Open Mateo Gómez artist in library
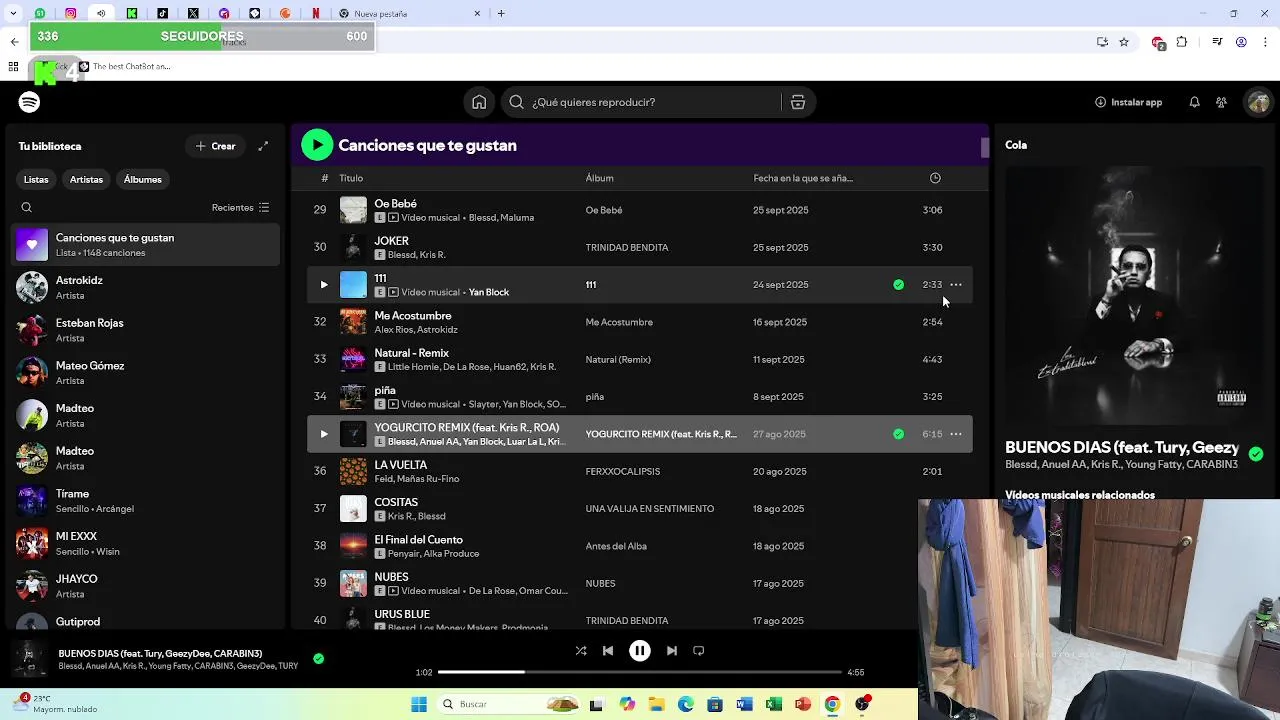 tap(146, 373)
